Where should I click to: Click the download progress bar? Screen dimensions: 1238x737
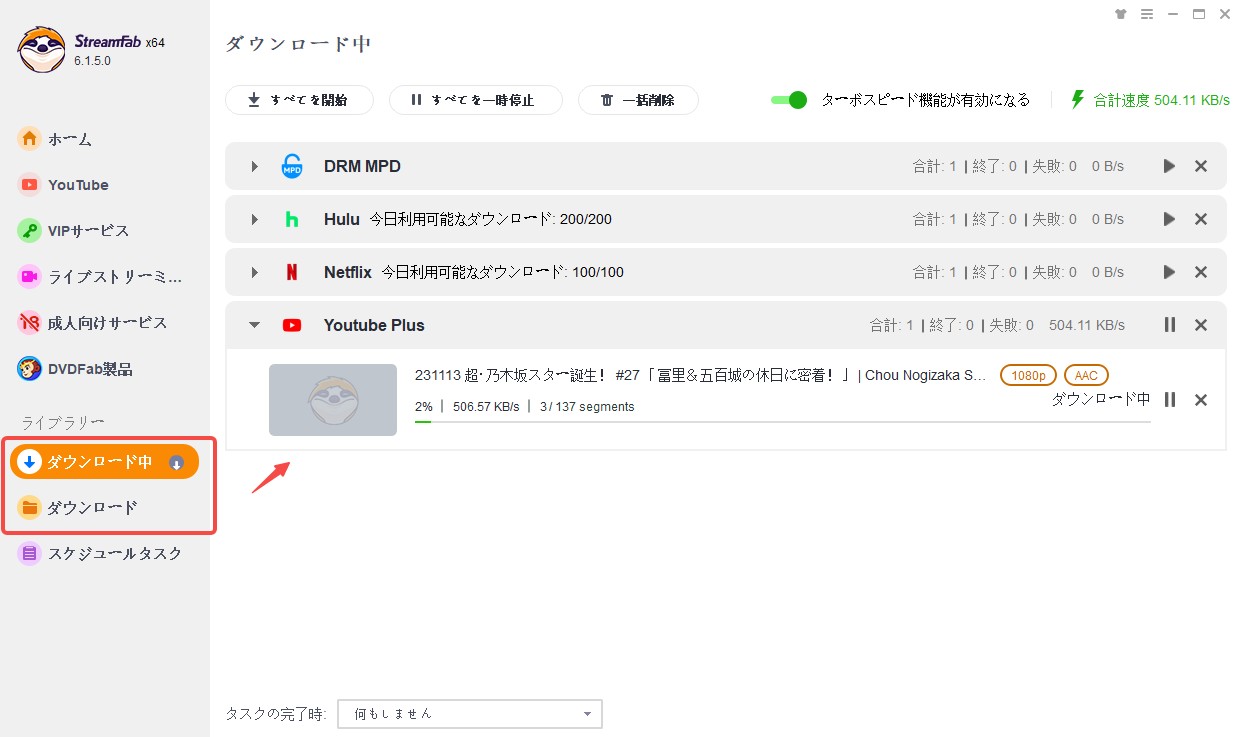pos(782,422)
